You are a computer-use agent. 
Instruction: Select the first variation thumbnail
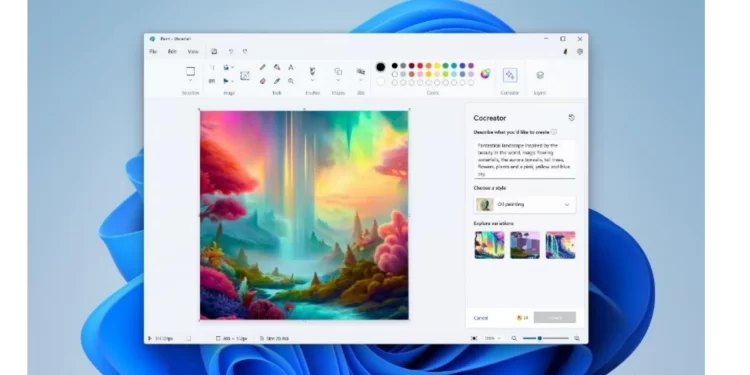tap(489, 245)
